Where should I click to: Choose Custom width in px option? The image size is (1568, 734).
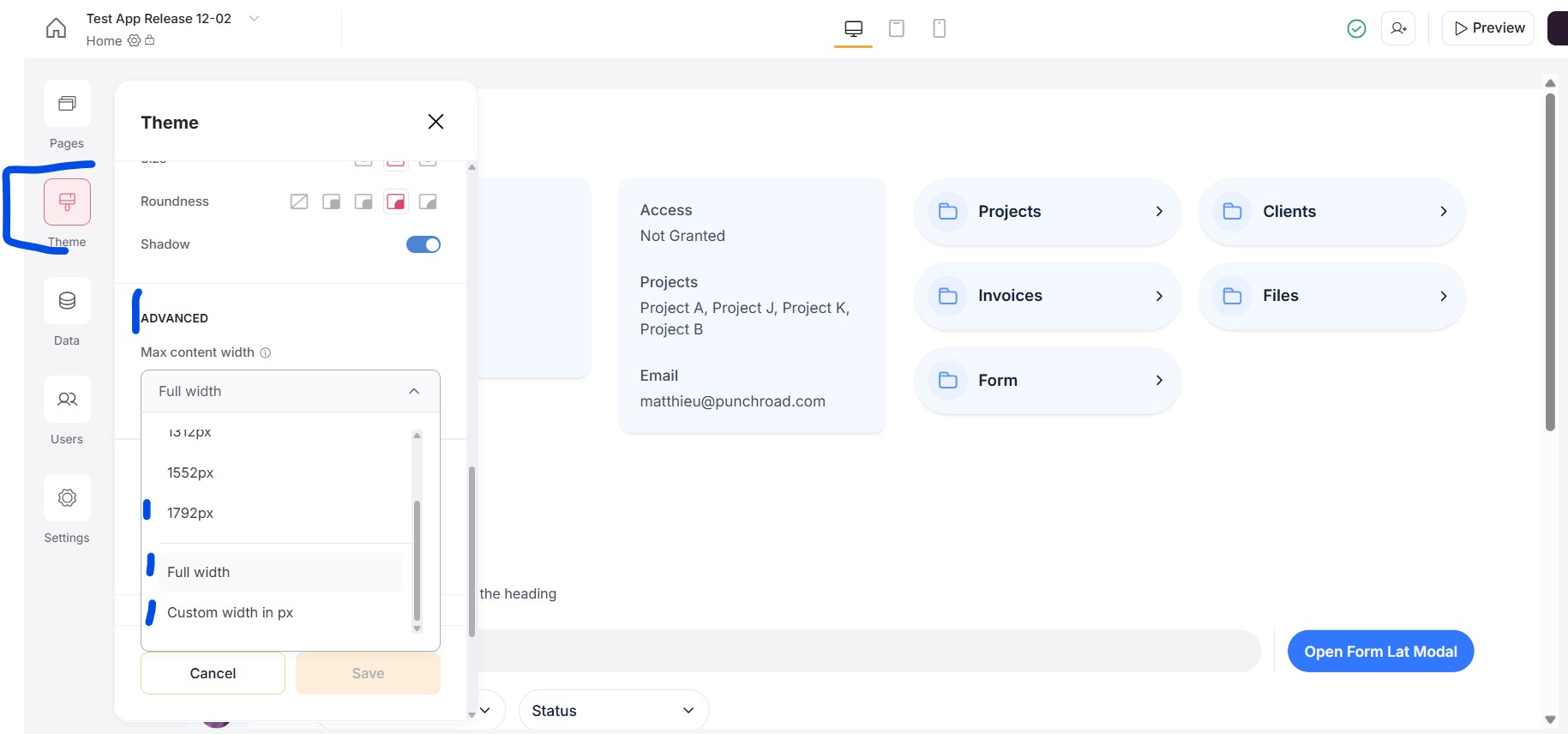coord(280,612)
